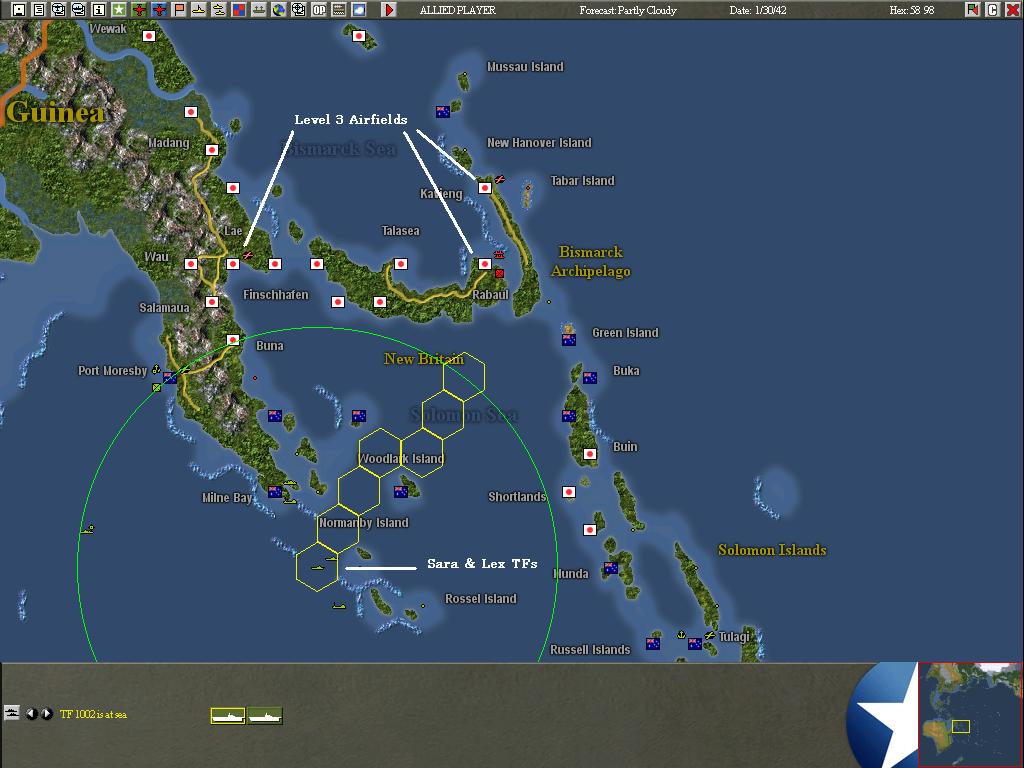
Task: Click the OP toolbar button
Action: 319,10
